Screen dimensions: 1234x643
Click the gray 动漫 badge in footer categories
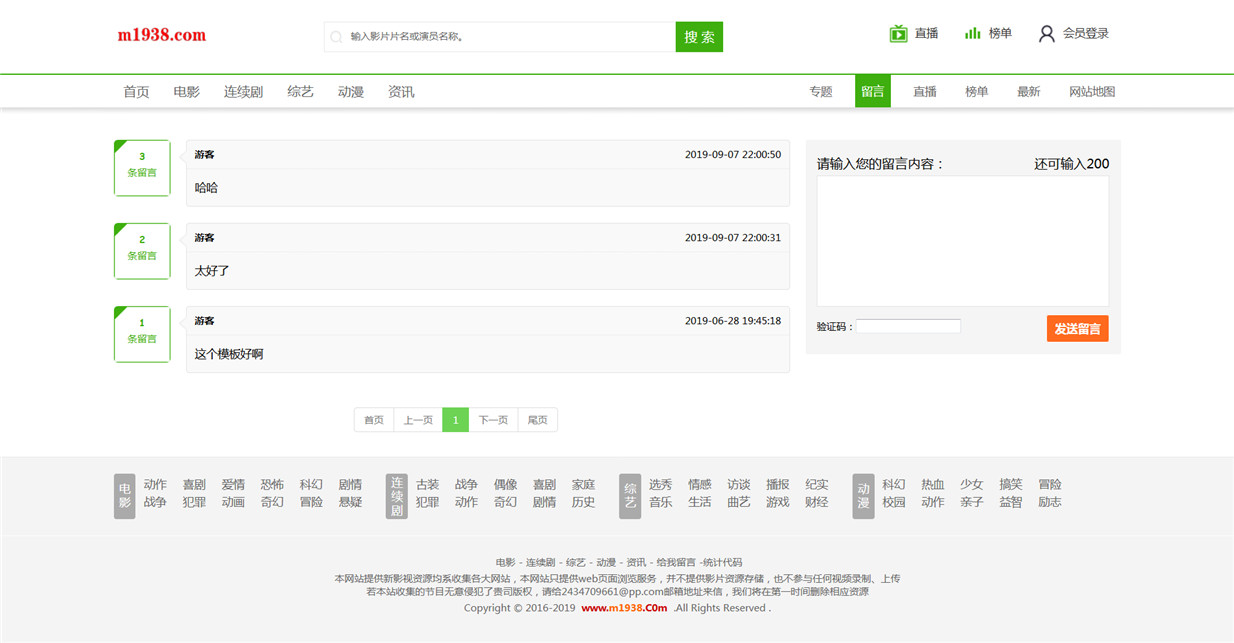863,496
